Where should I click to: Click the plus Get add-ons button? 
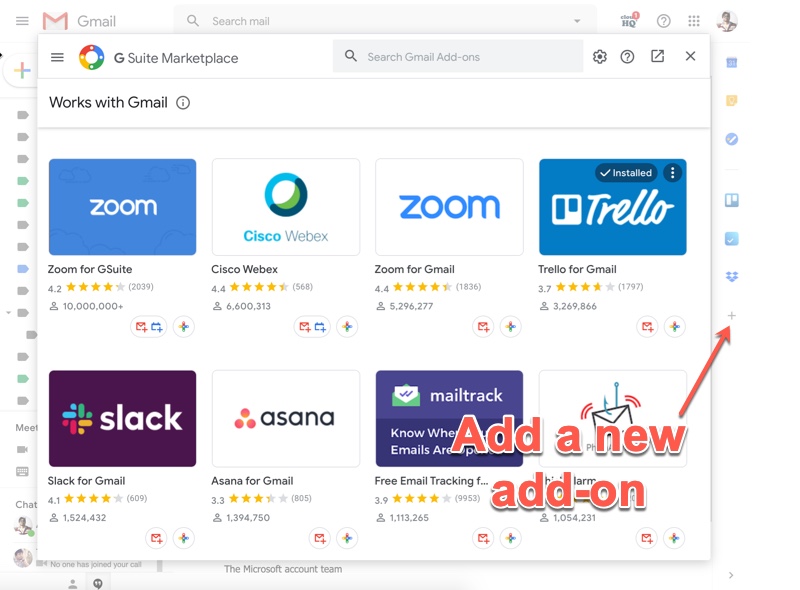point(732,315)
